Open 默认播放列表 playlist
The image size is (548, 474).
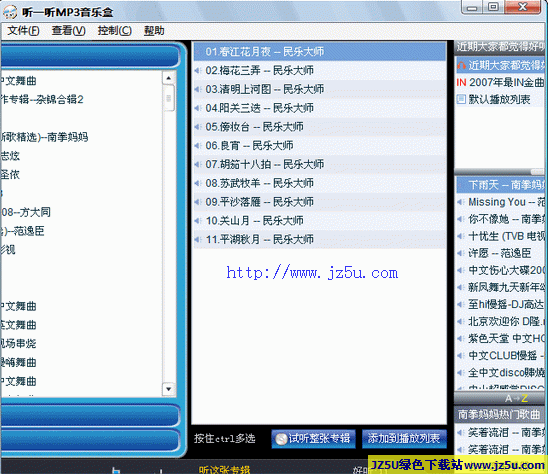pyautogui.click(x=500, y=99)
